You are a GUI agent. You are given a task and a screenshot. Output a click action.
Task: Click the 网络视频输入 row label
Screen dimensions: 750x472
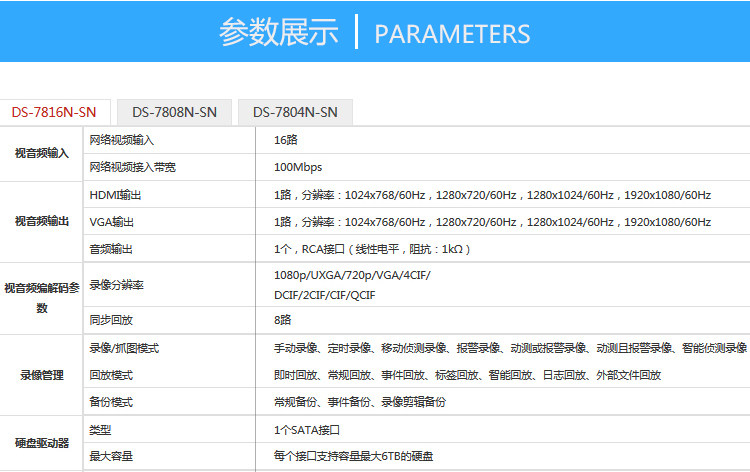tap(121, 140)
